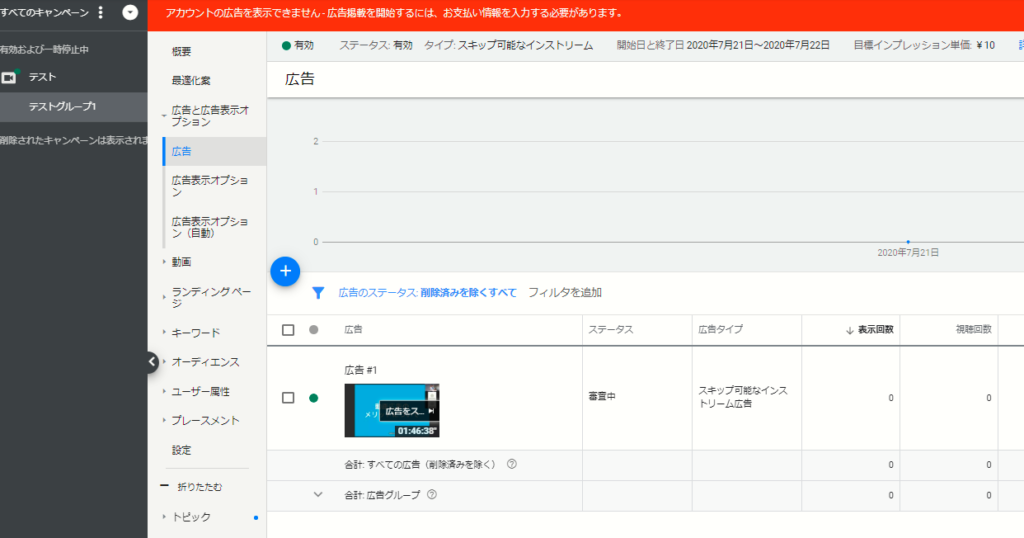Check the select-all checkbox in the table header
1024x538 pixels.
288,330
